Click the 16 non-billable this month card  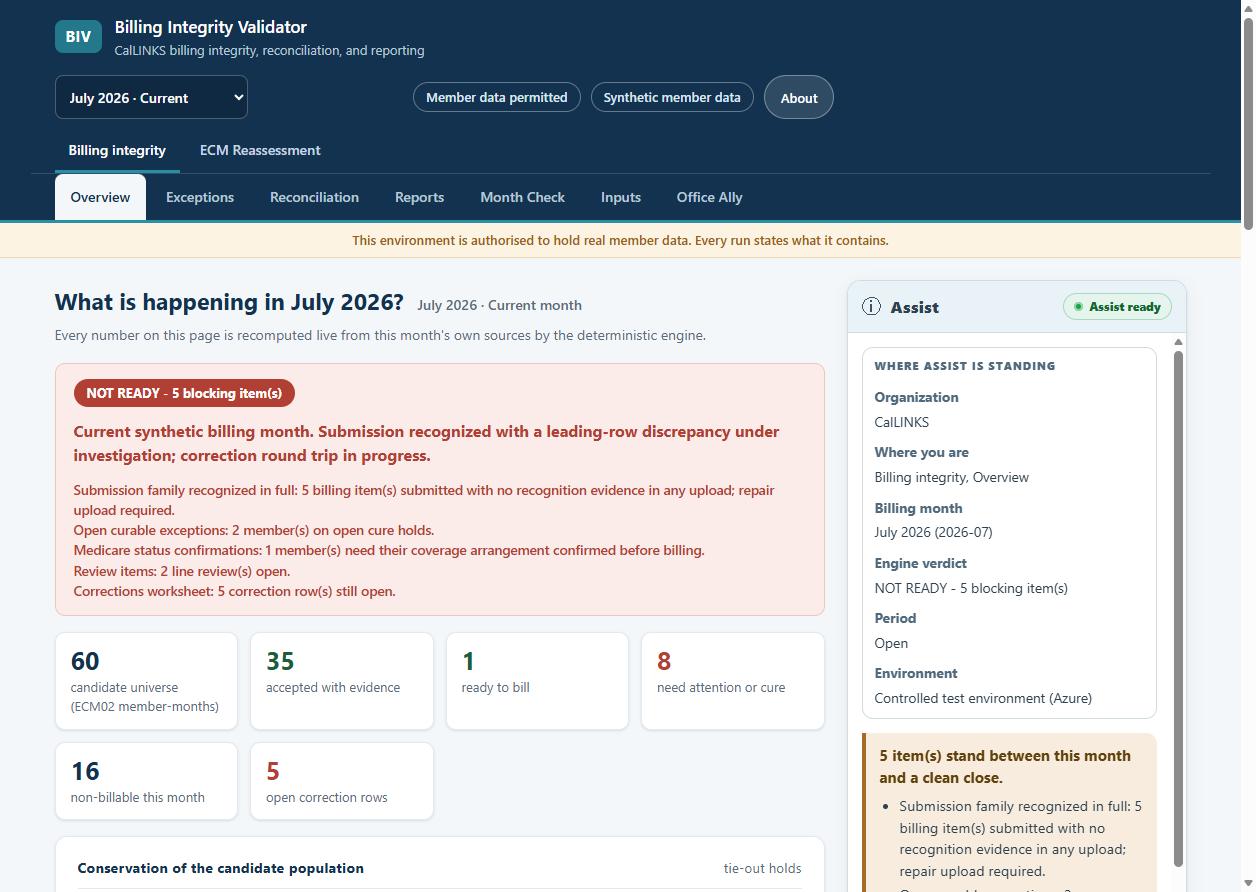point(146,781)
